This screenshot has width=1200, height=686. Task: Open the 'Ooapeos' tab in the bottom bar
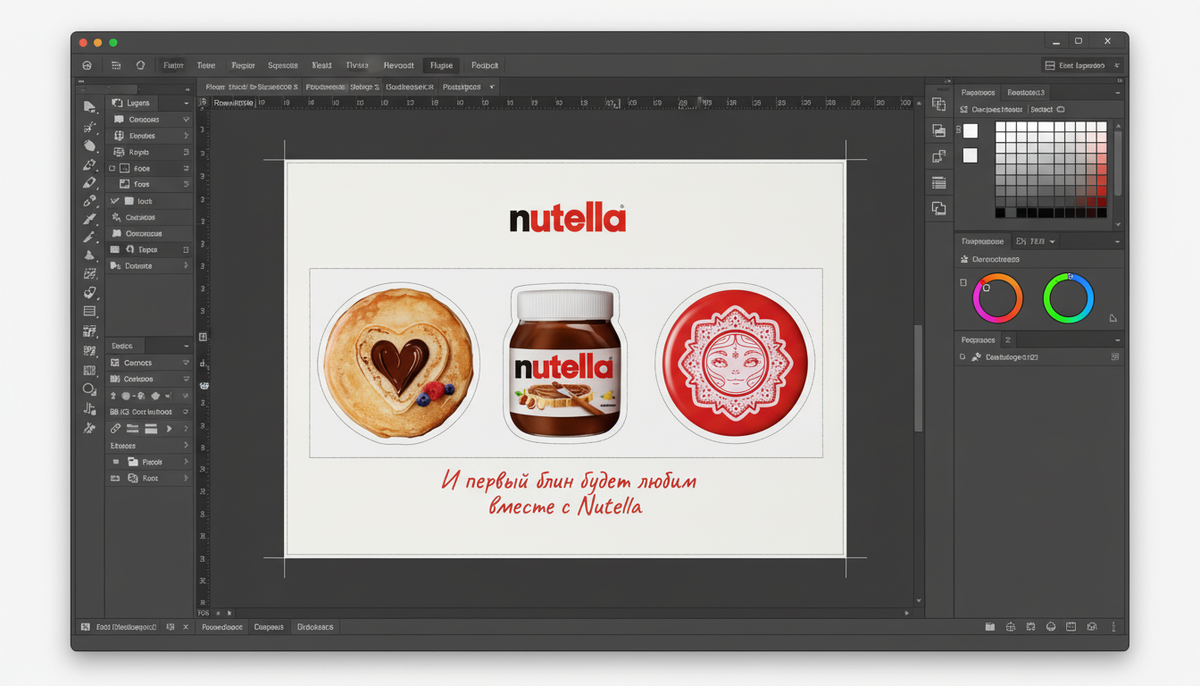pyautogui.click(x=269, y=627)
